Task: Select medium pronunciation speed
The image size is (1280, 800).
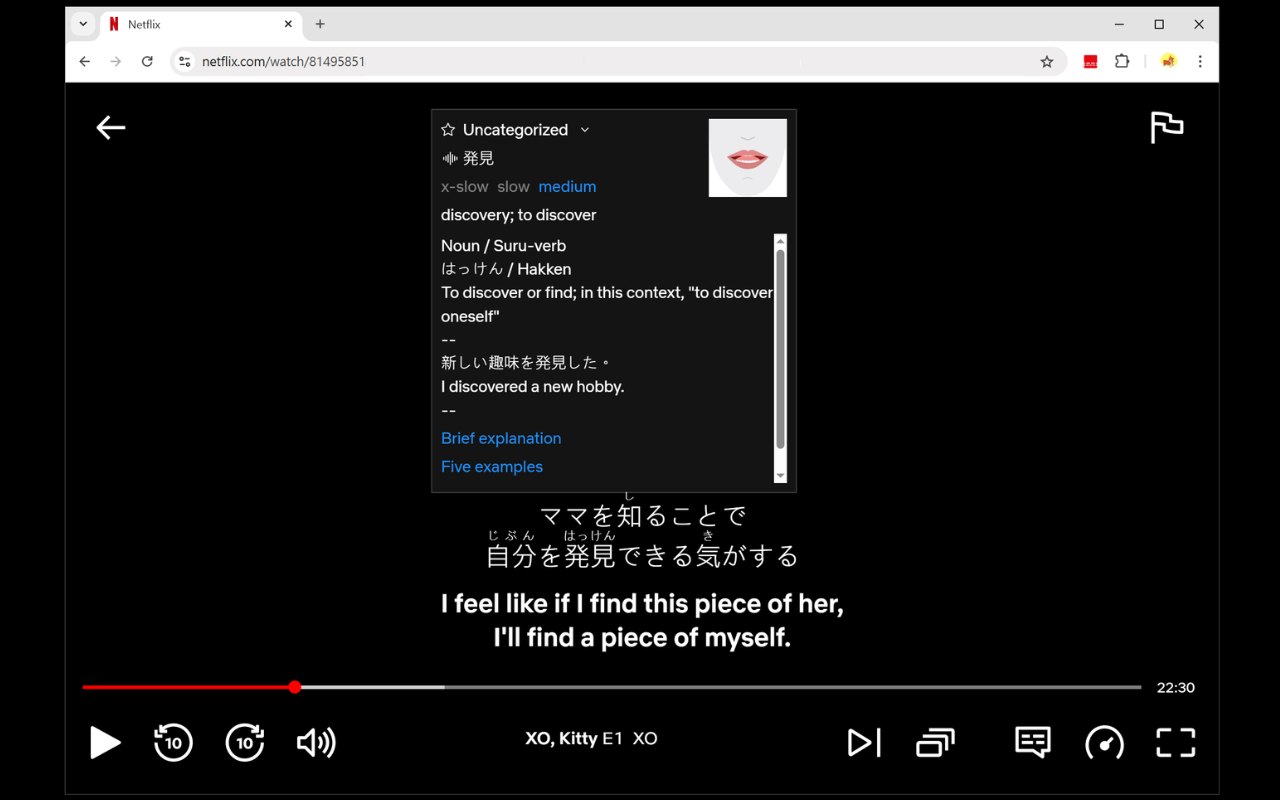Action: tap(567, 187)
